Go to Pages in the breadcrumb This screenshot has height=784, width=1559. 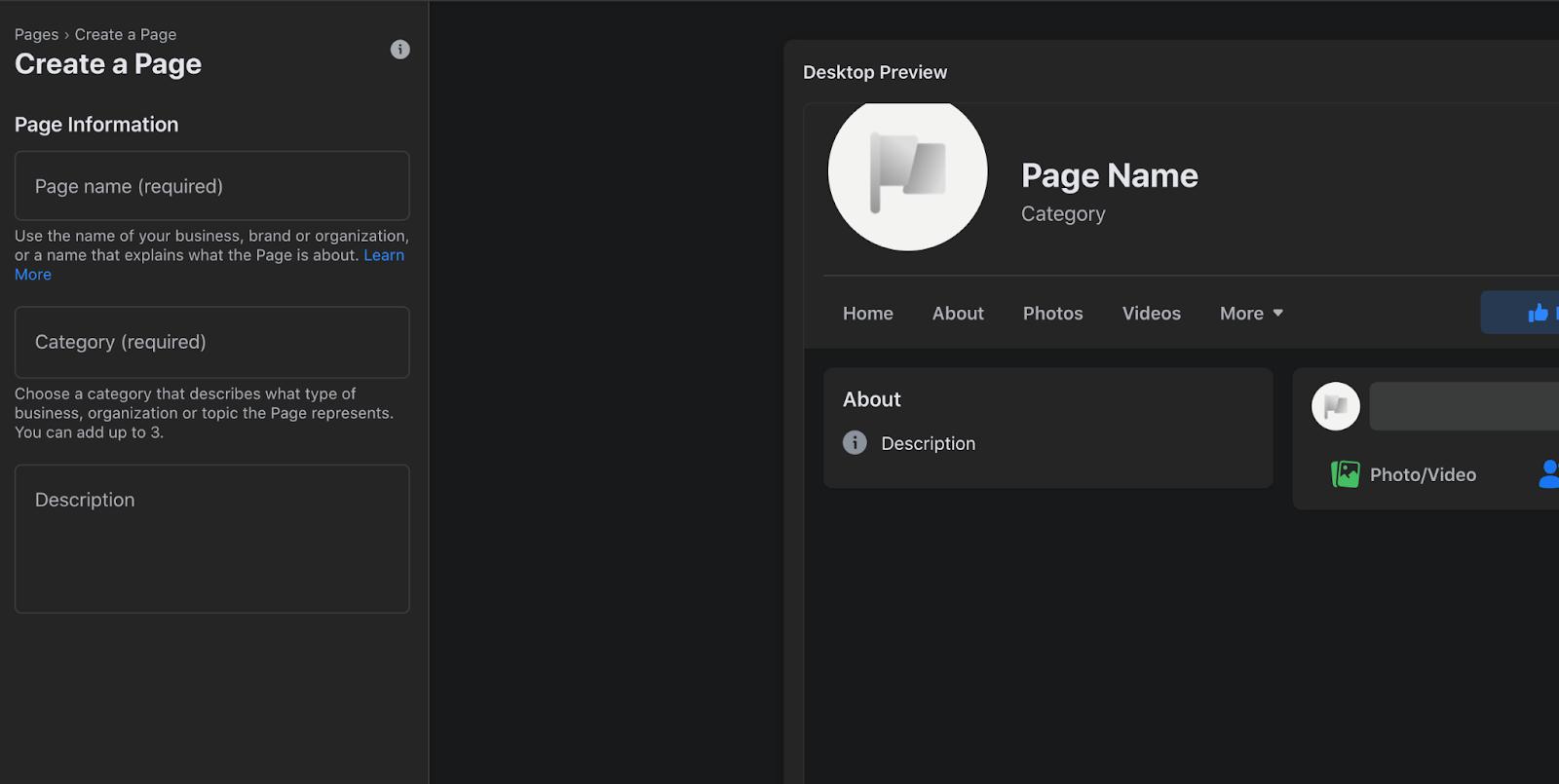pyautogui.click(x=36, y=34)
